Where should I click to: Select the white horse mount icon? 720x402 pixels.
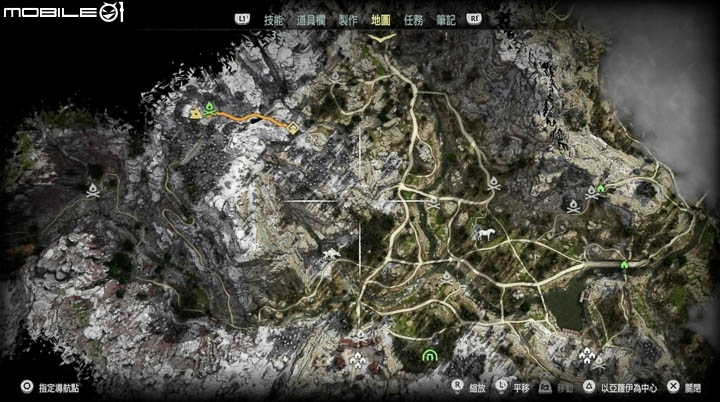[486, 234]
